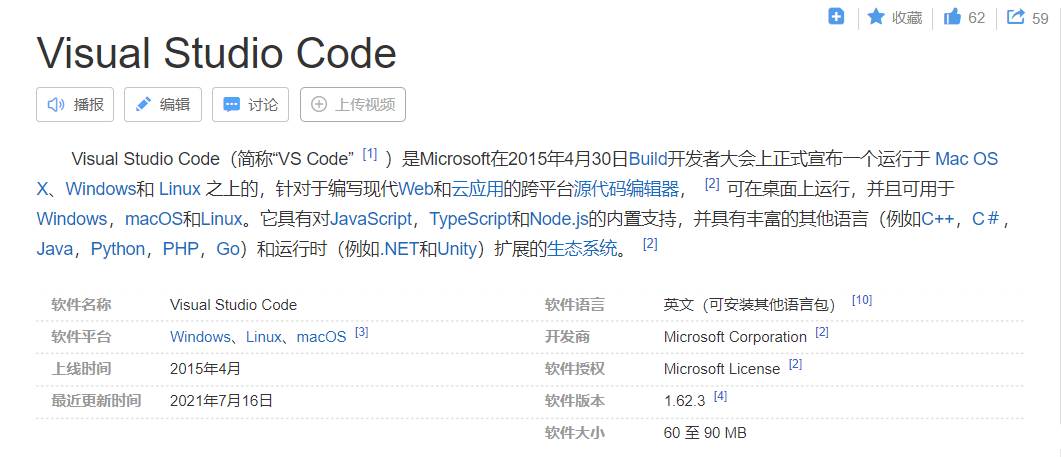
Task: Click the 上传视频 button
Action: [353, 104]
